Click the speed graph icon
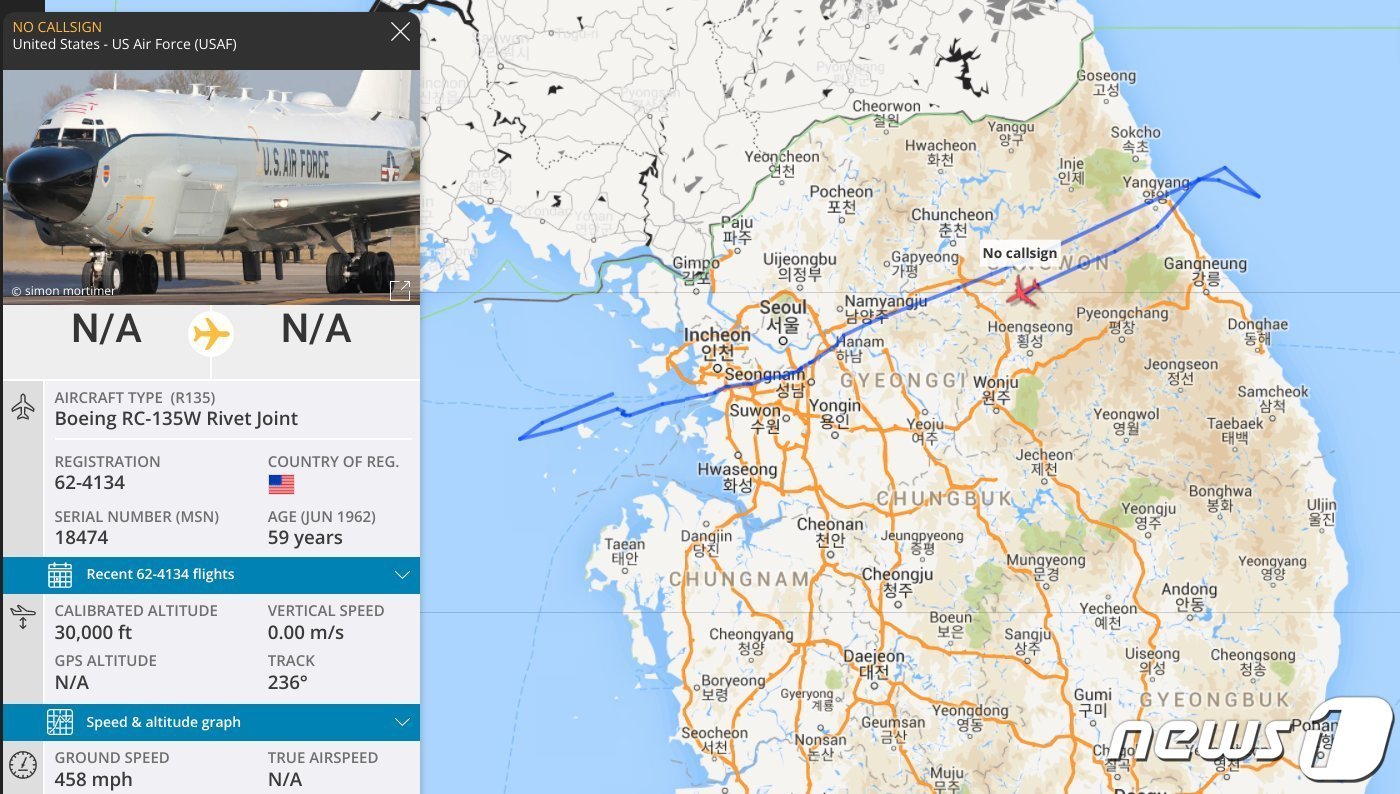 60,722
